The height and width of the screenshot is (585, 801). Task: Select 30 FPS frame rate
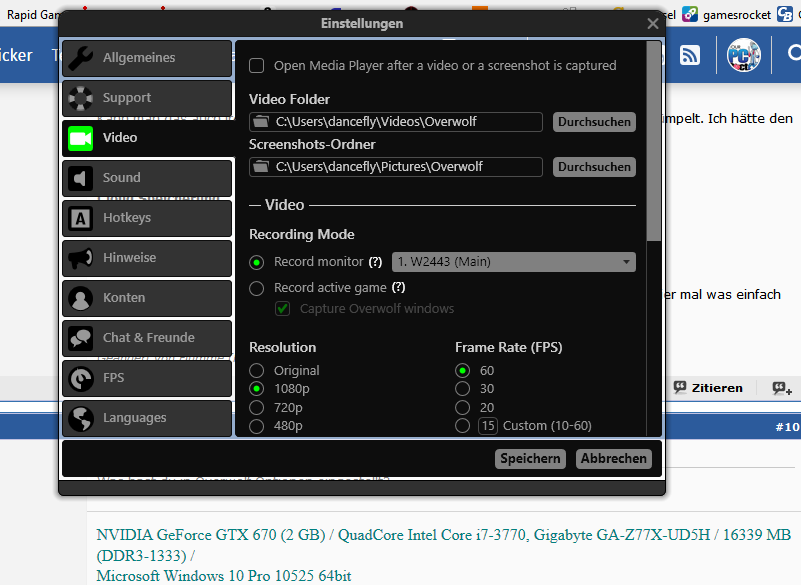pyautogui.click(x=462, y=389)
